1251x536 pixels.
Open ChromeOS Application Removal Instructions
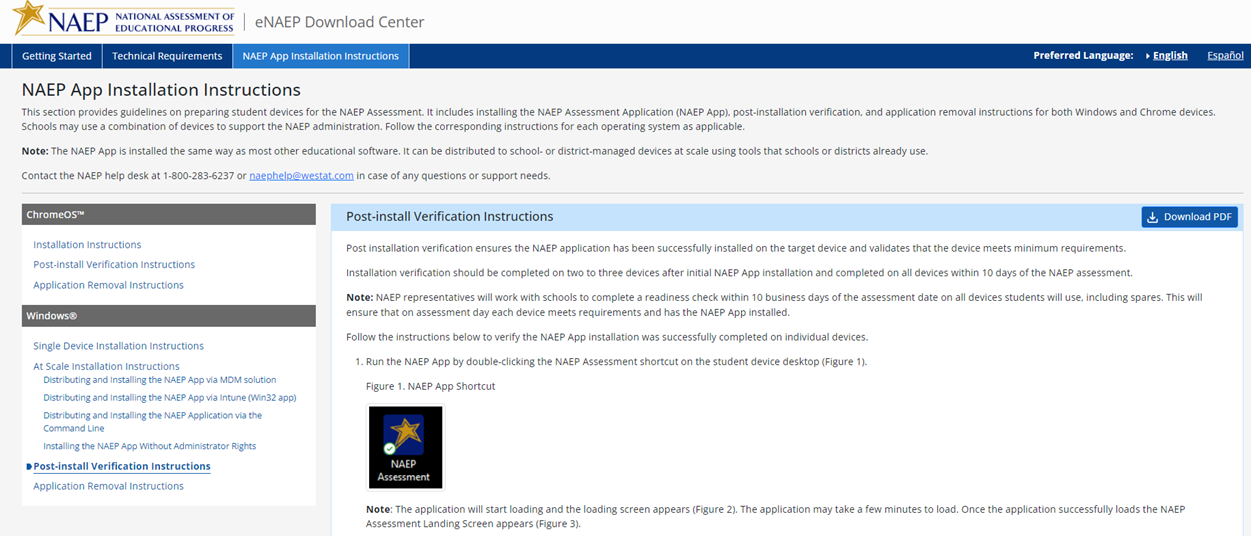[x=108, y=285]
